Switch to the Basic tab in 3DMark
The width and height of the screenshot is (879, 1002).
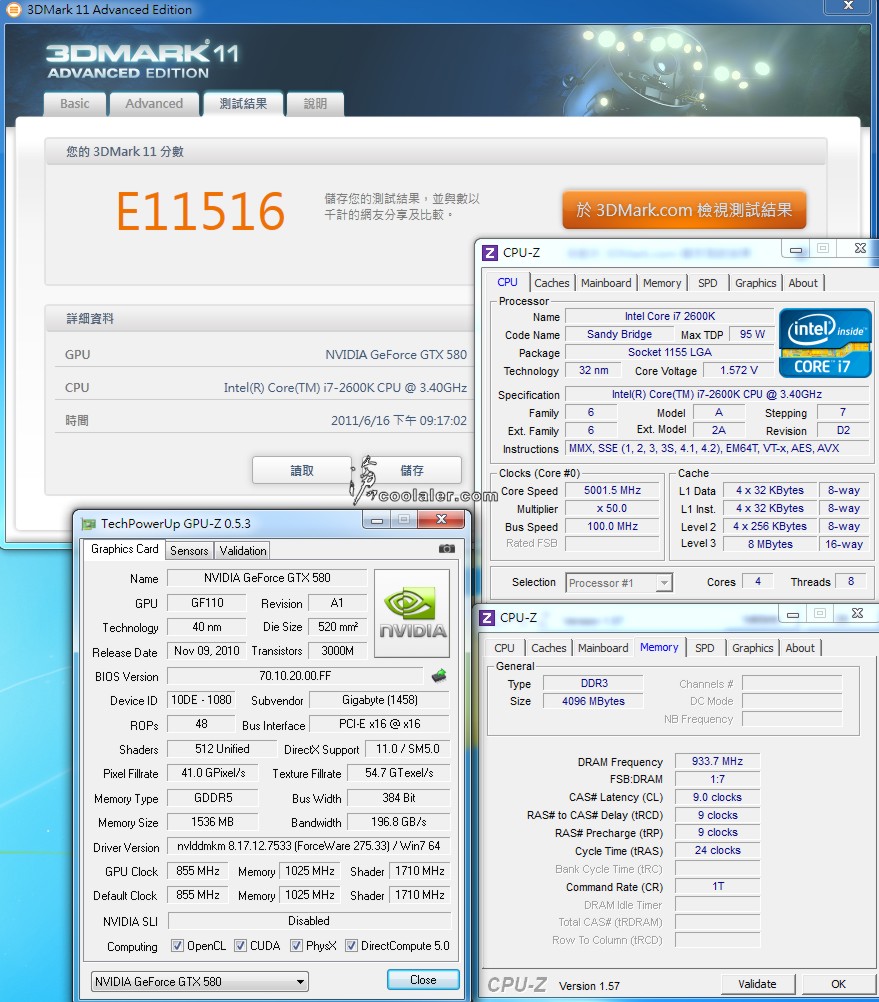coord(75,104)
